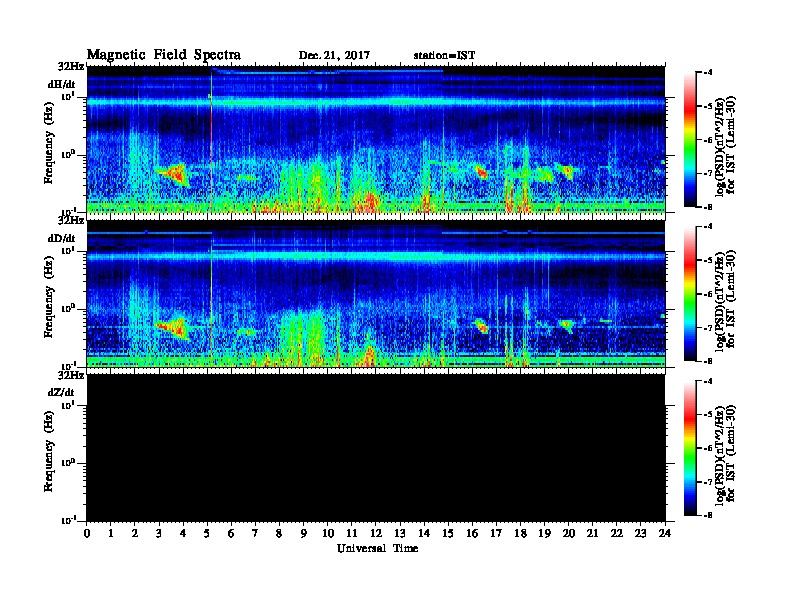Click the "dD/dt" panel label

click(x=62, y=238)
